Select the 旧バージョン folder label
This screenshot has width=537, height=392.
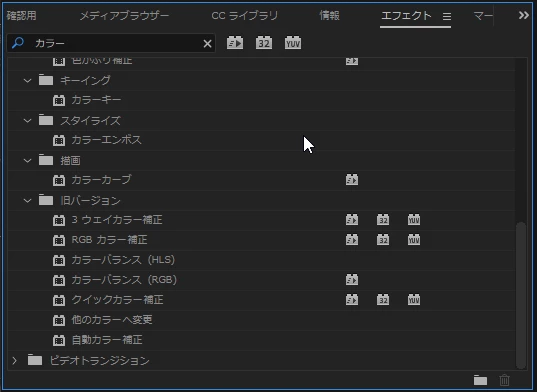point(90,201)
